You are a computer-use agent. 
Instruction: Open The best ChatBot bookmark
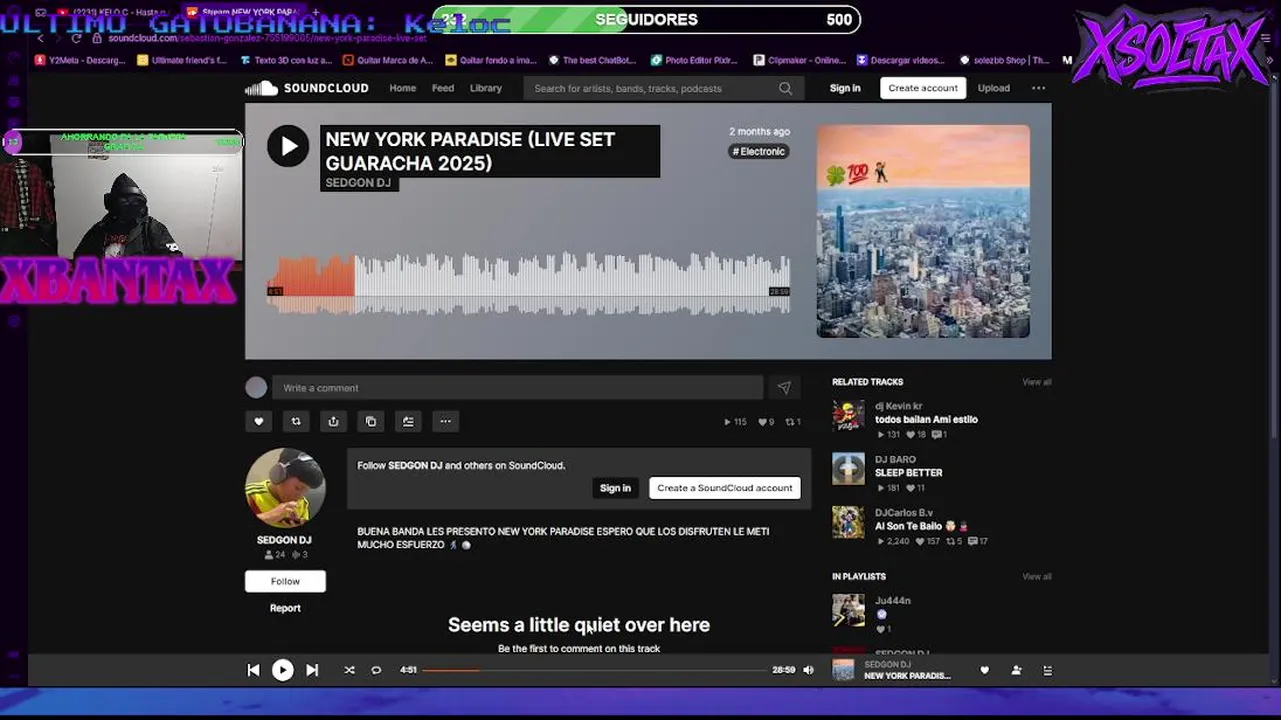593,60
